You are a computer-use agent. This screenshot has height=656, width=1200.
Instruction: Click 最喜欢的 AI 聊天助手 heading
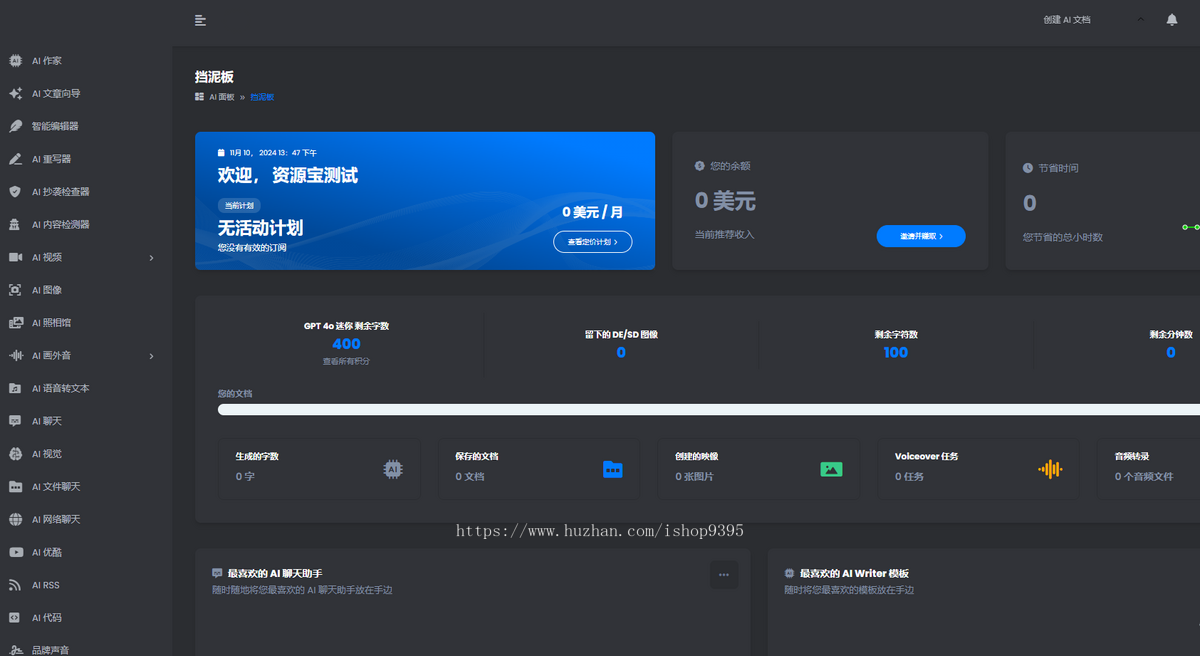click(275, 574)
